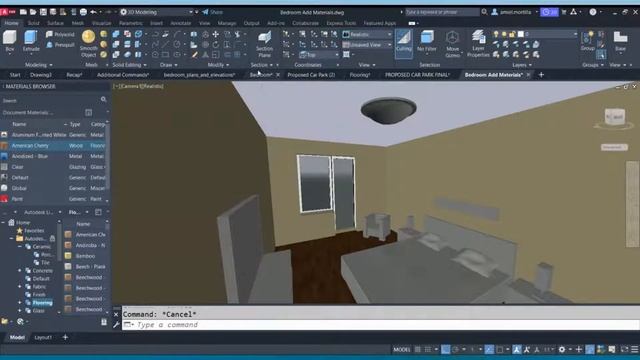Image resolution: width=640 pixels, height=360 pixels.
Task: Click the add layout plus button
Action: [x=65, y=338]
